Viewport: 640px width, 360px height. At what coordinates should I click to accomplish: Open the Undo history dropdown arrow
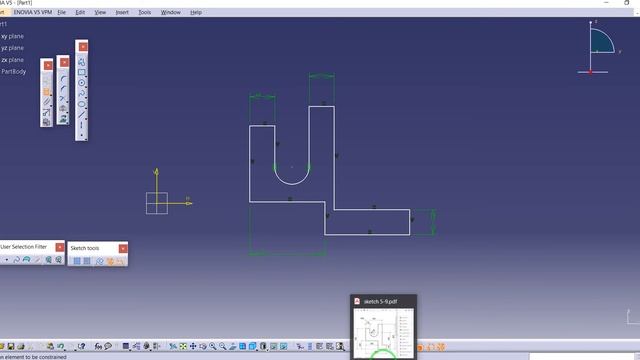click(x=64, y=350)
